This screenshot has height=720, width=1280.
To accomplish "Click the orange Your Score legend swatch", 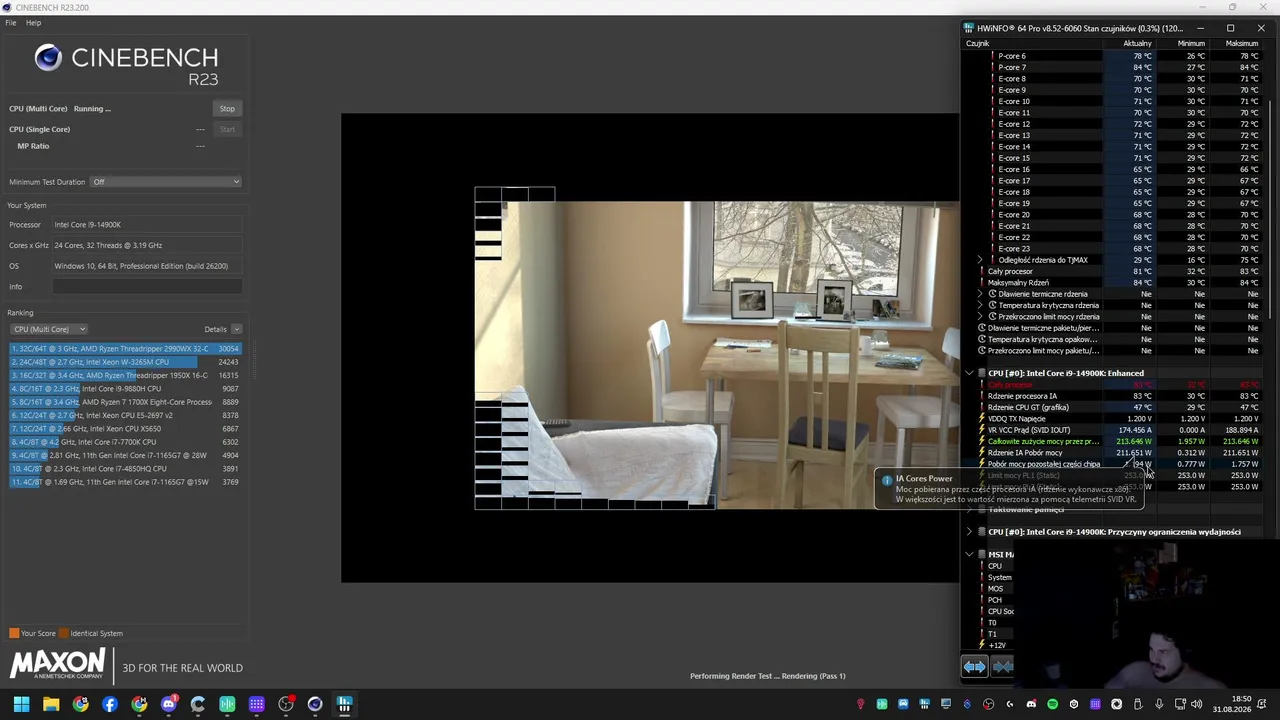I will (x=14, y=633).
